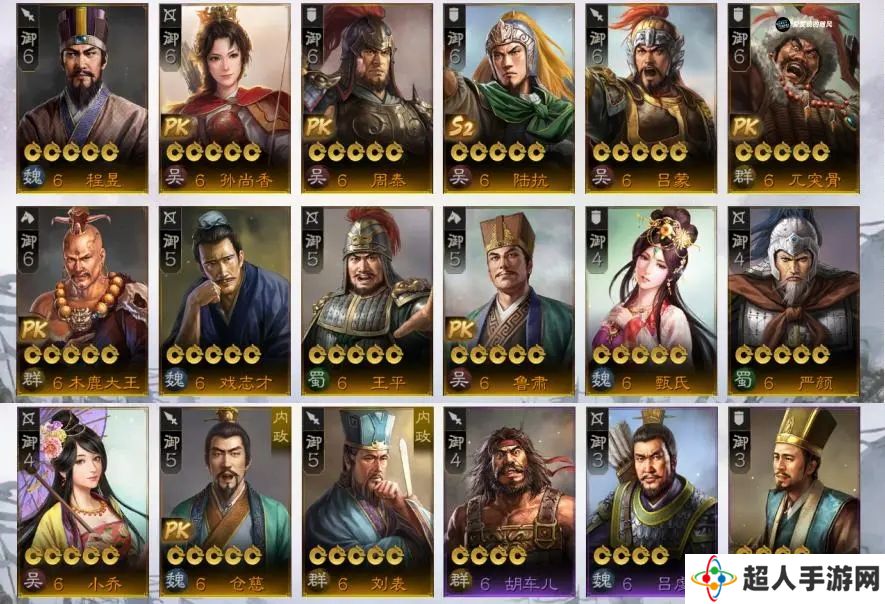Click the PK badge on 鲁肃 card
885x604 pixels.
tap(462, 329)
